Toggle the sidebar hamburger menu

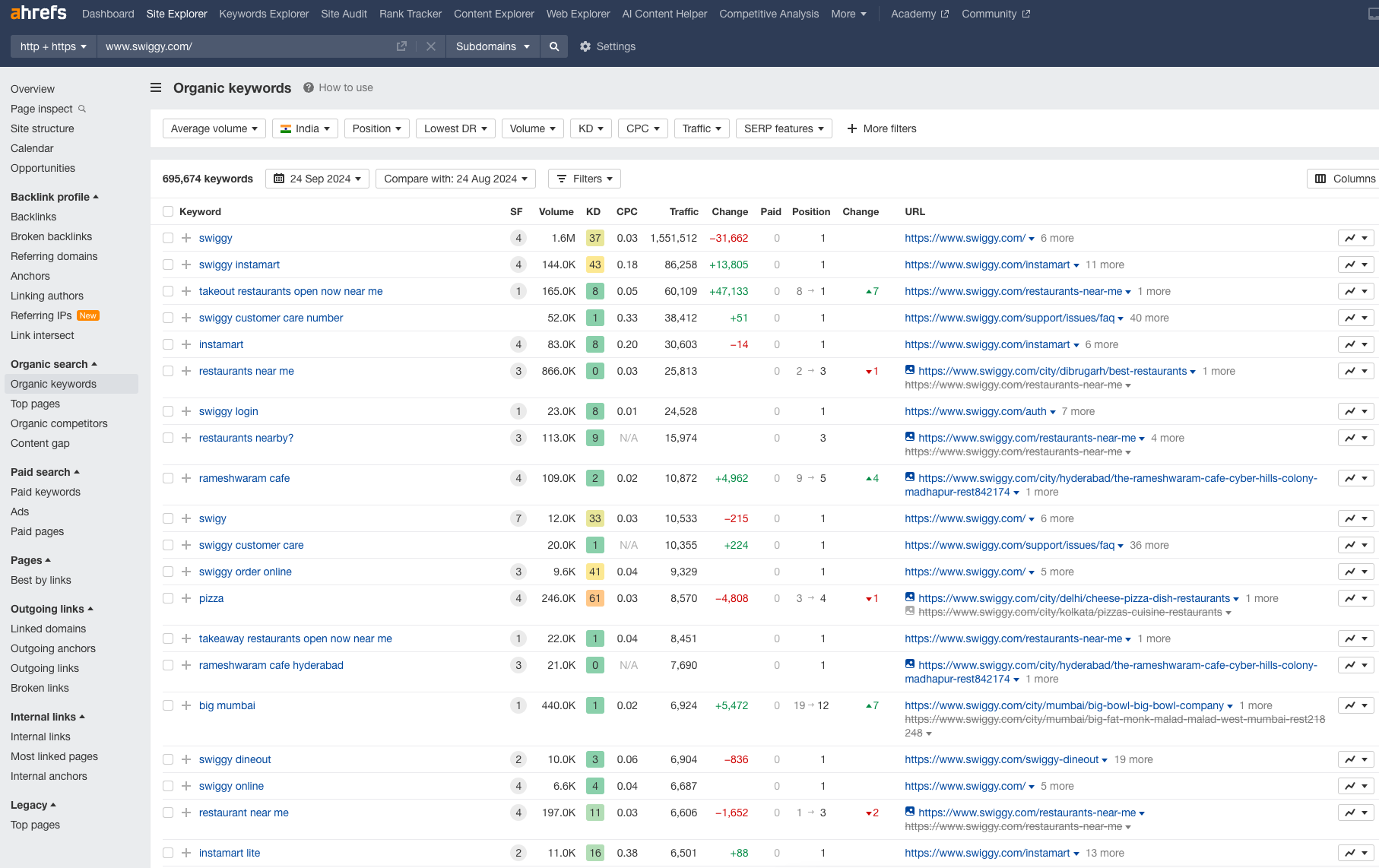pyautogui.click(x=156, y=87)
